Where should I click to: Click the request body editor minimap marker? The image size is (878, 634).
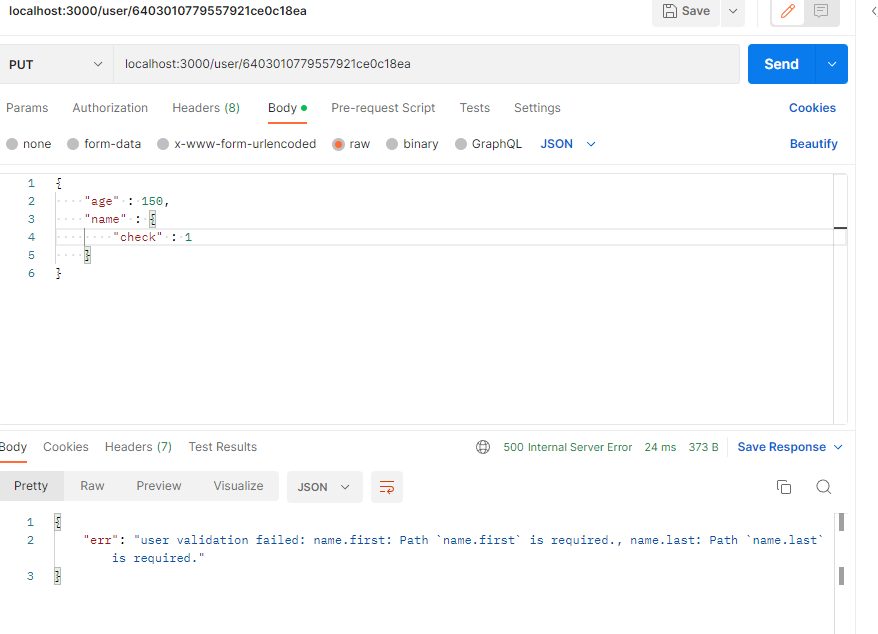tap(840, 228)
